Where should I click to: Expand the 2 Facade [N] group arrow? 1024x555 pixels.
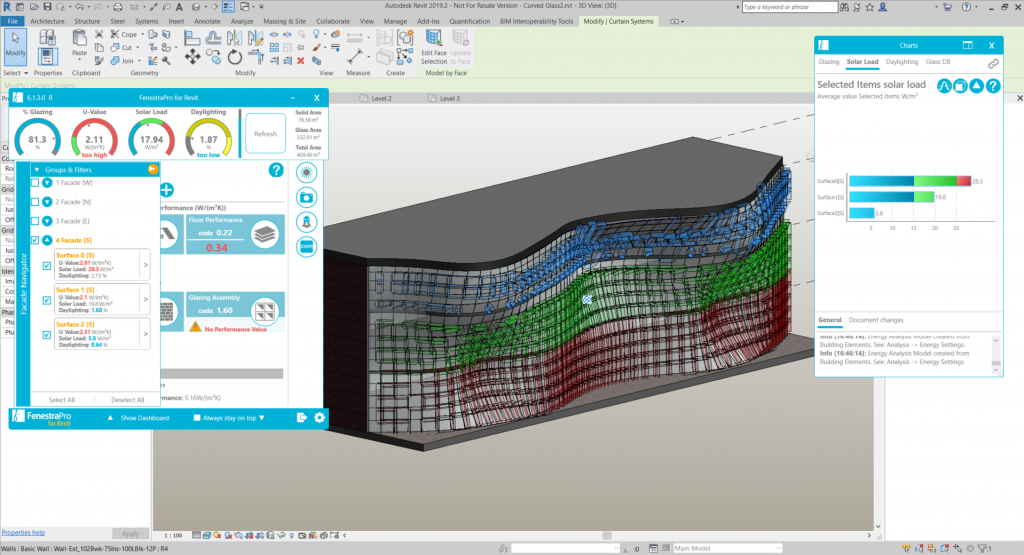(x=47, y=202)
